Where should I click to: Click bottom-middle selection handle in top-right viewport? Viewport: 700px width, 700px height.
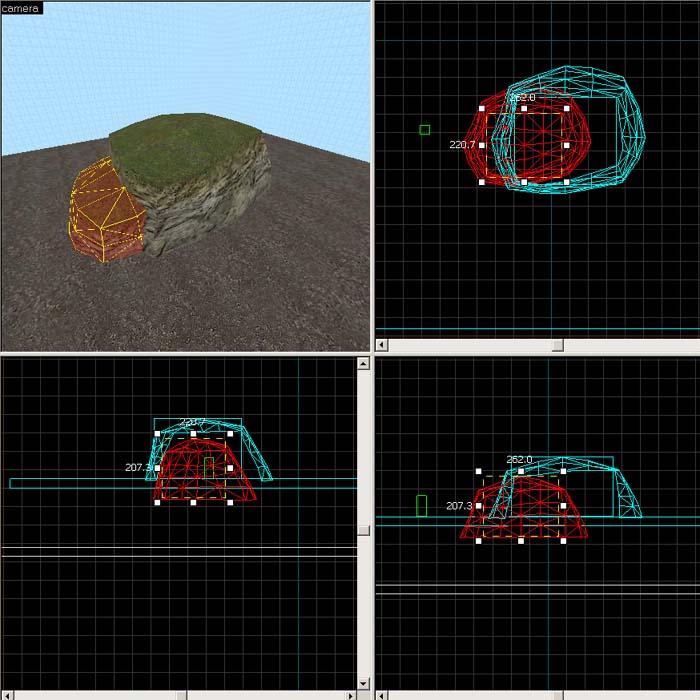click(x=524, y=182)
